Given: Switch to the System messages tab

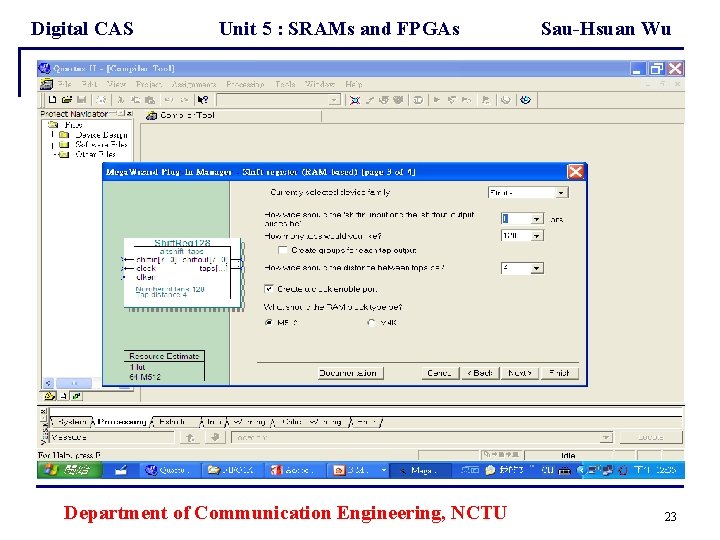Looking at the screenshot, I should 72,422.
